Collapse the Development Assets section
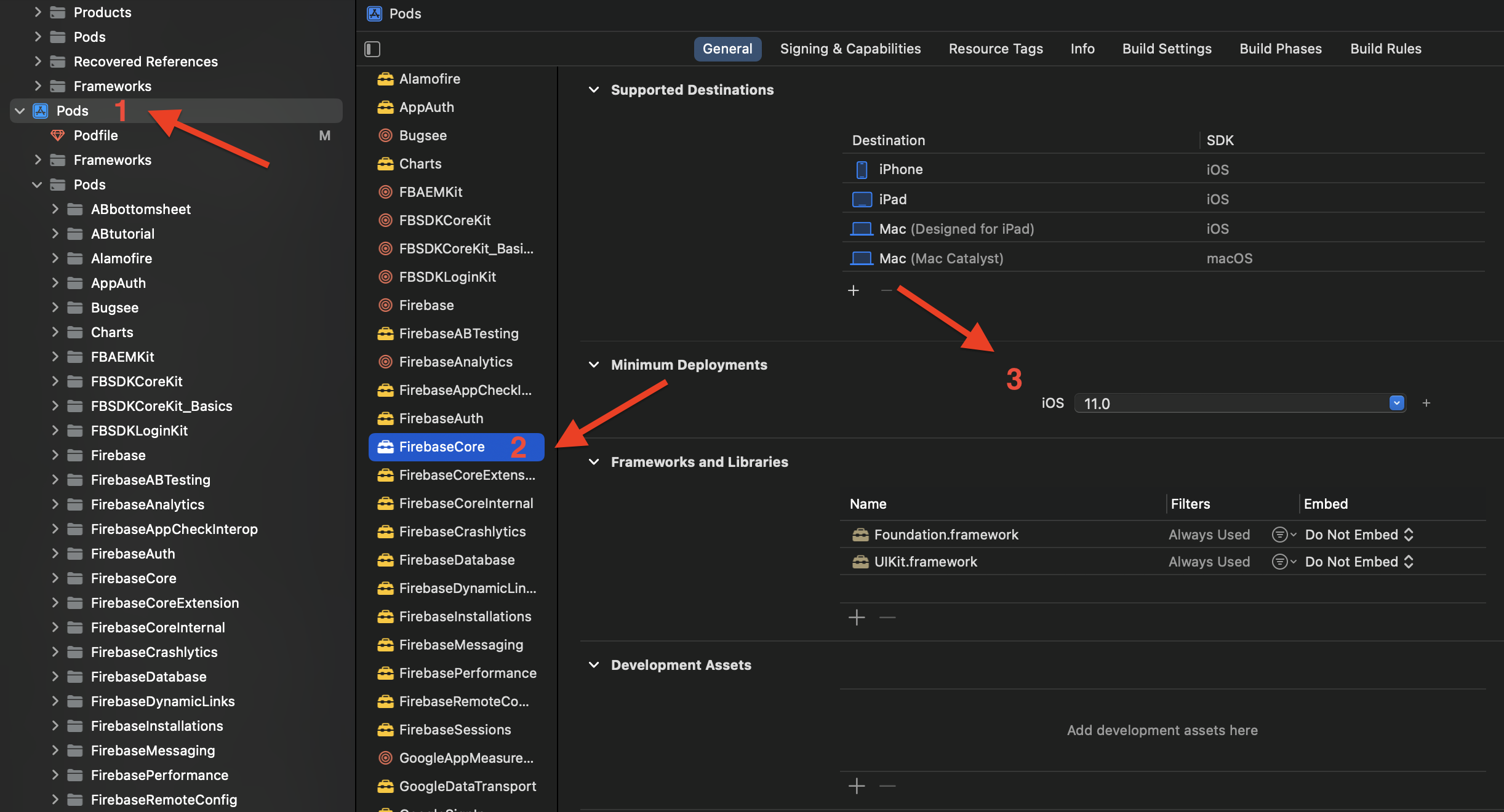The width and height of the screenshot is (1504, 812). (x=594, y=665)
